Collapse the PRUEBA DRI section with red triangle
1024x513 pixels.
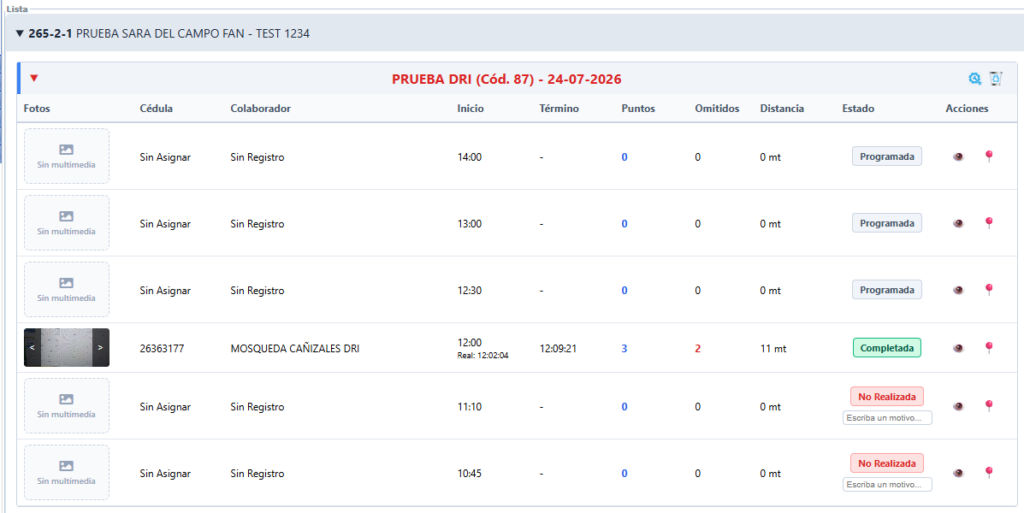[x=34, y=78]
